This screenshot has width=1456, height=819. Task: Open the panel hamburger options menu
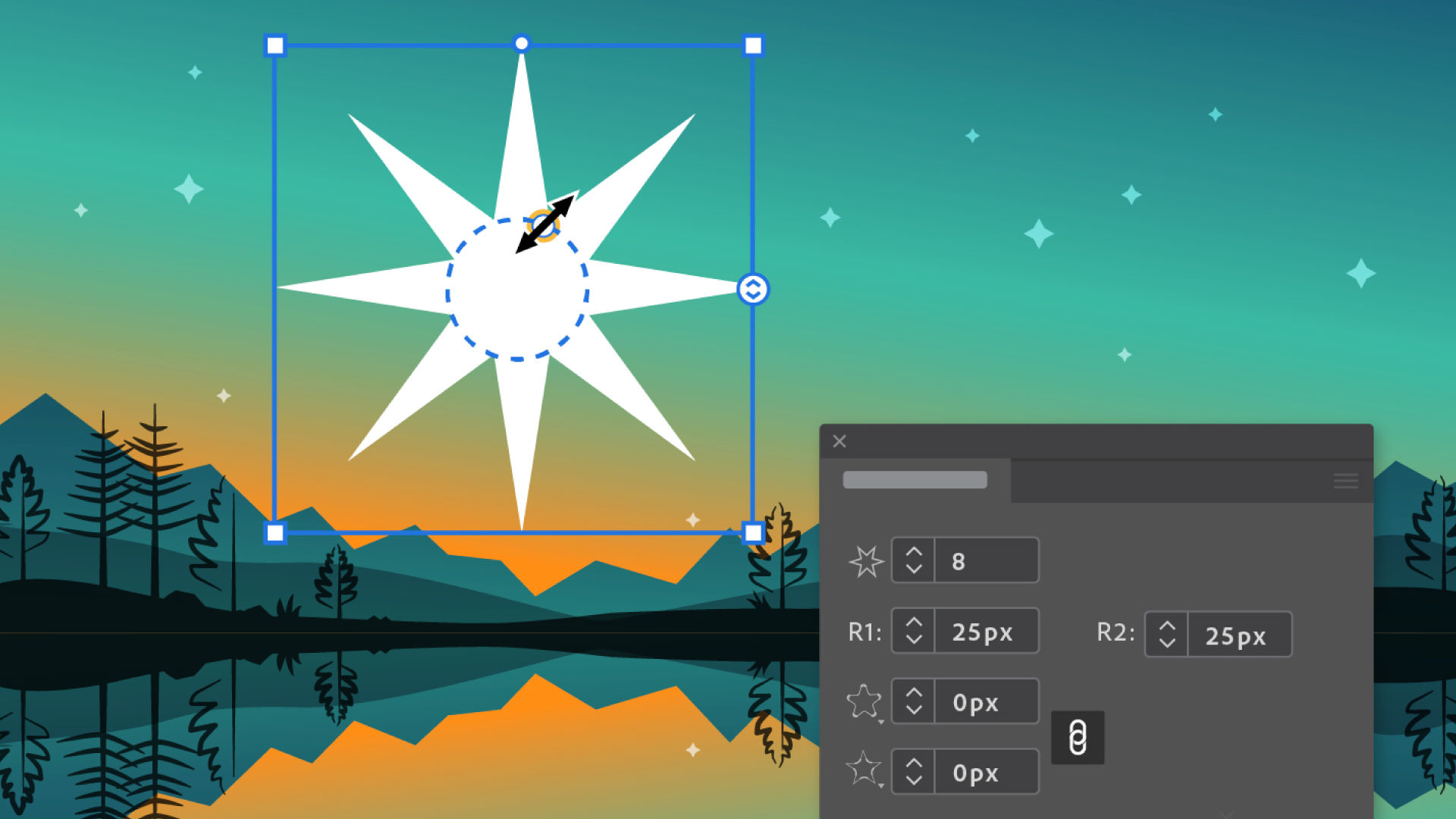[x=1345, y=481]
